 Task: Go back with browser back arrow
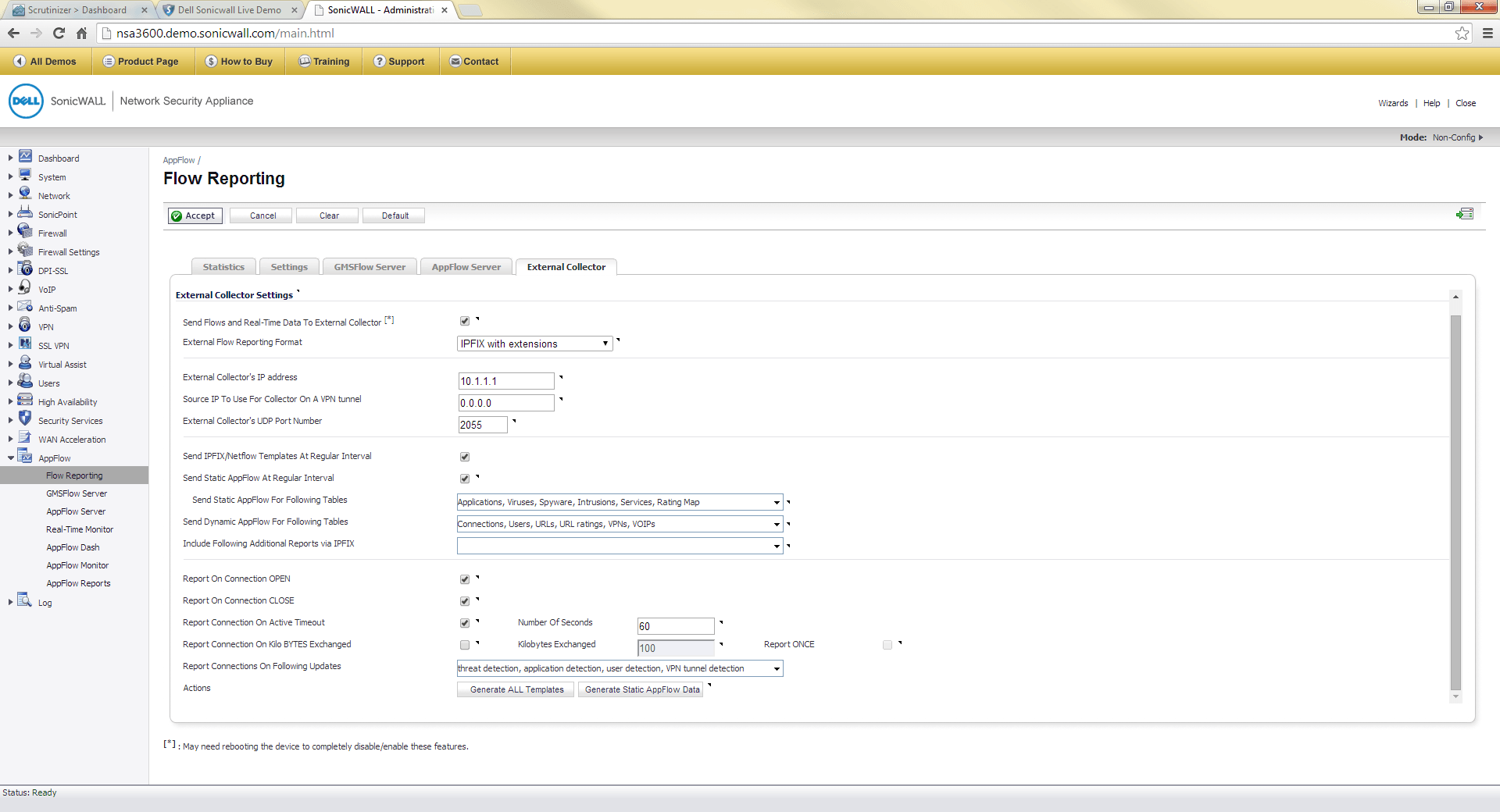pyautogui.click(x=13, y=33)
